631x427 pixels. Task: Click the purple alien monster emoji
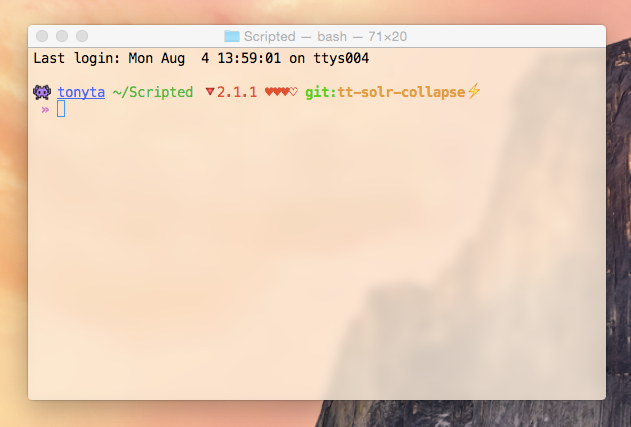[x=42, y=92]
